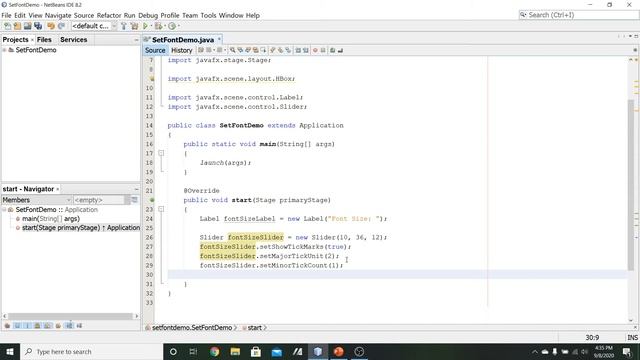
Task: Open the Refactor menu
Action: tap(109, 16)
